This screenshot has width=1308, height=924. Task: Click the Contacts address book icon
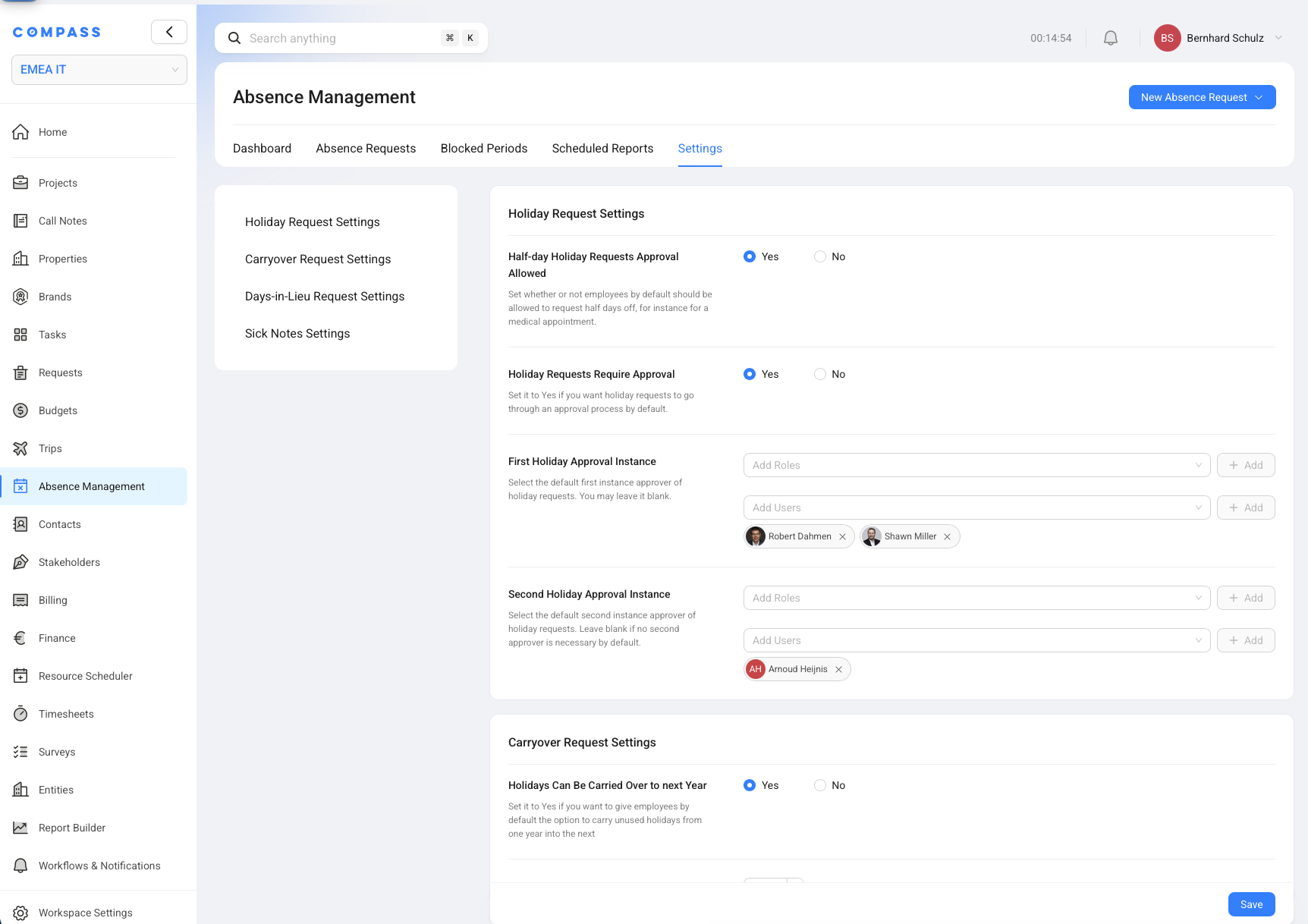tap(20, 524)
